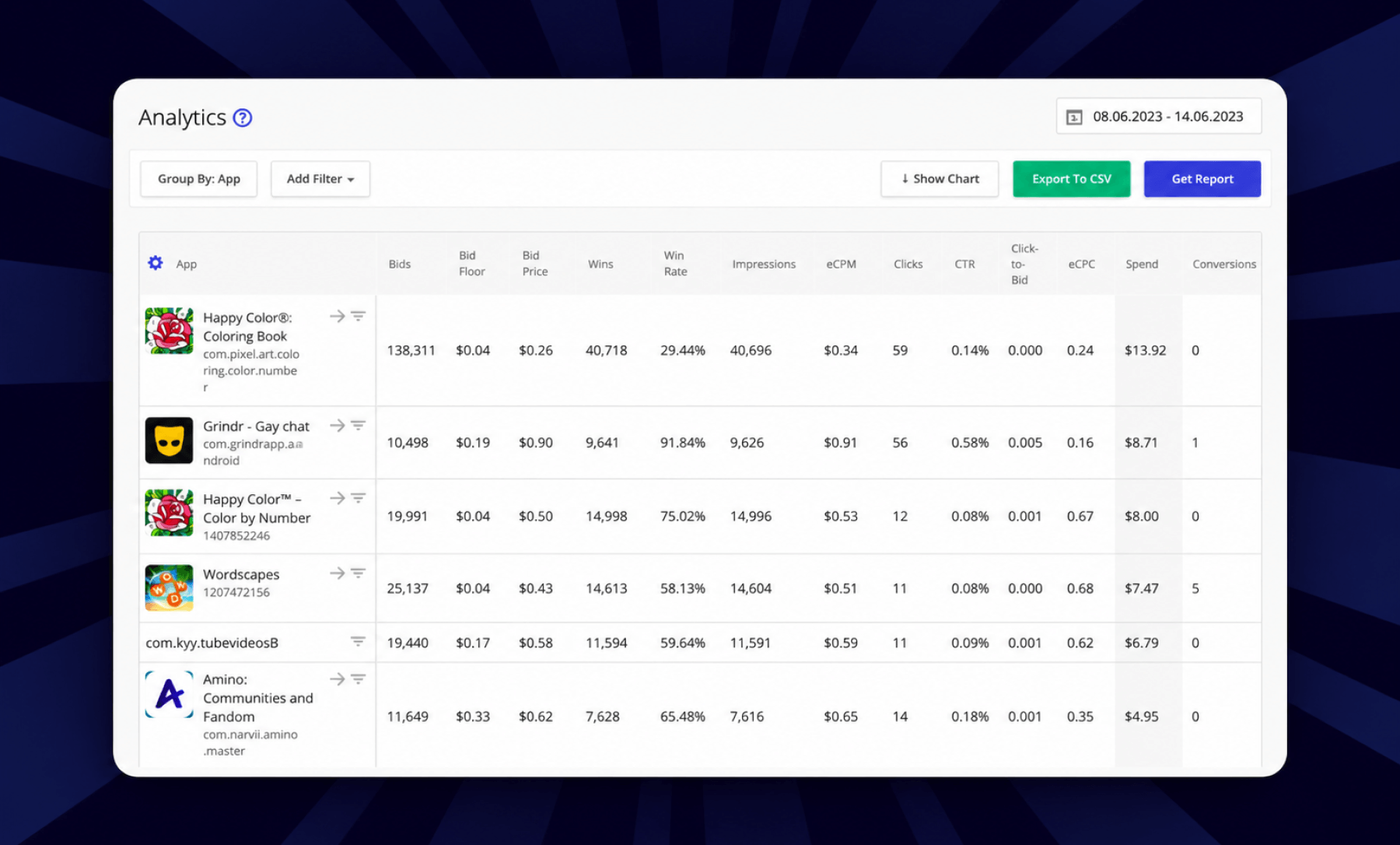
Task: Click the Happy Color Coloring Book app thumbnail
Action: (169, 331)
